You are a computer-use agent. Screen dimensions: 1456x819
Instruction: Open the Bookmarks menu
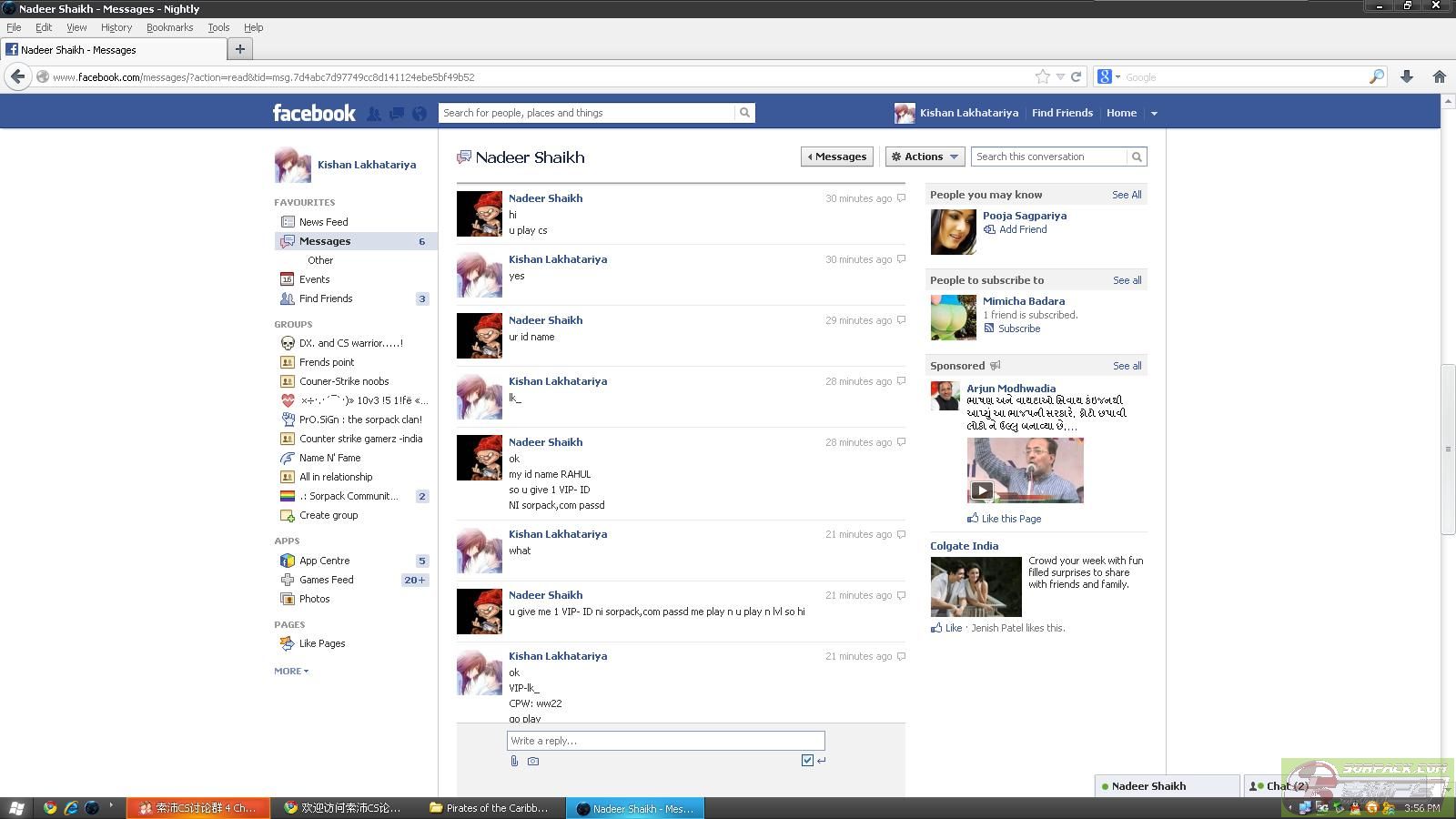(x=169, y=27)
